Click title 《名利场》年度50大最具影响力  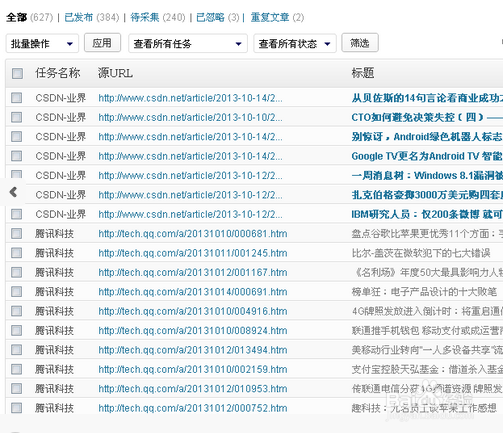427,272
